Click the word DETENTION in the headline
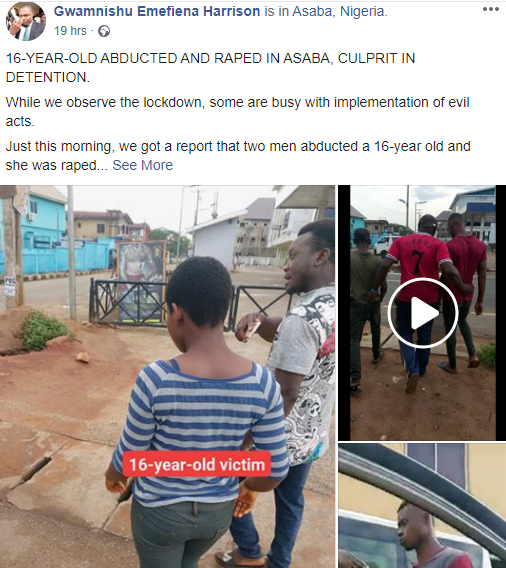506x568 pixels. click(x=47, y=77)
